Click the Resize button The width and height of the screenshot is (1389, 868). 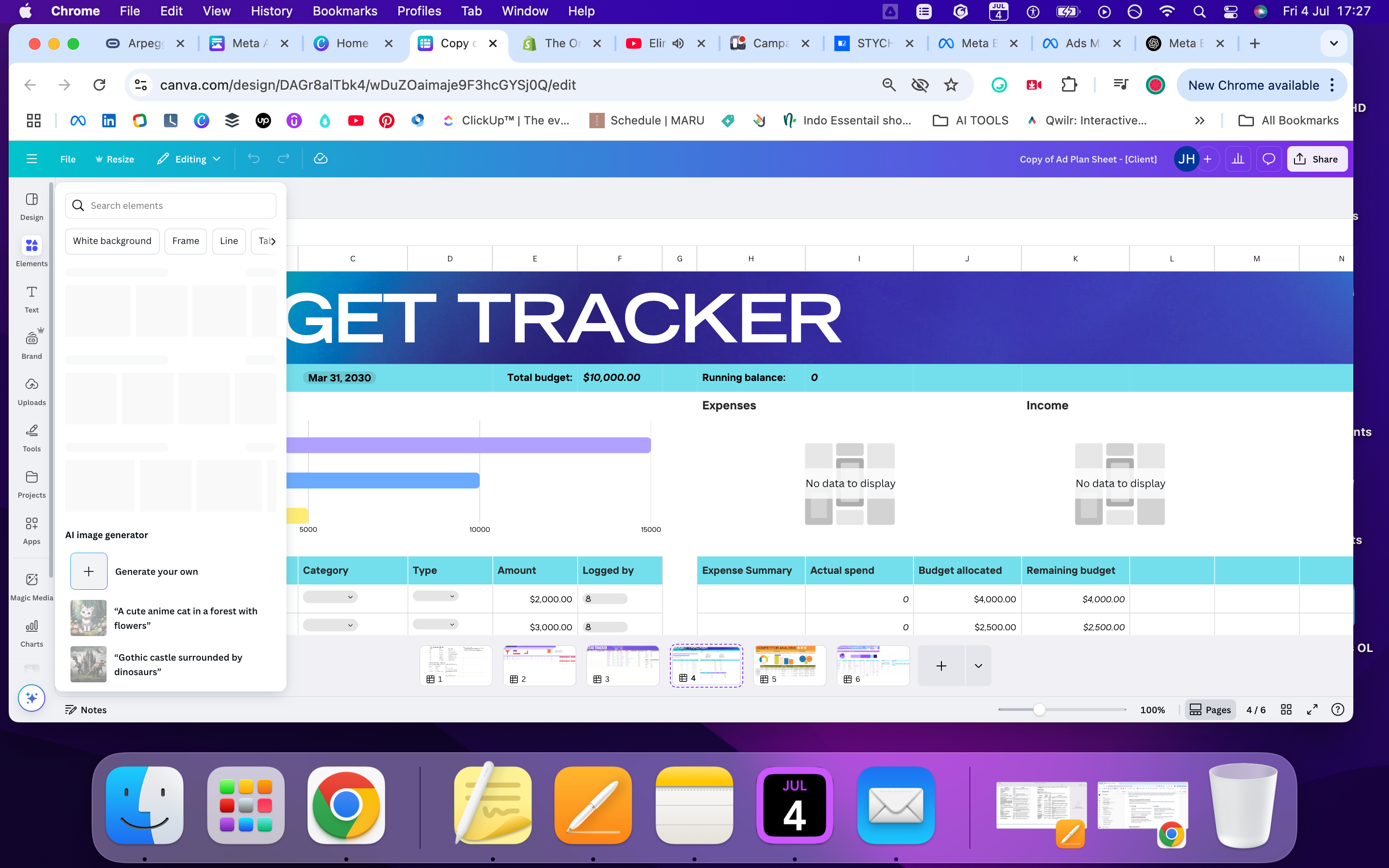115,159
